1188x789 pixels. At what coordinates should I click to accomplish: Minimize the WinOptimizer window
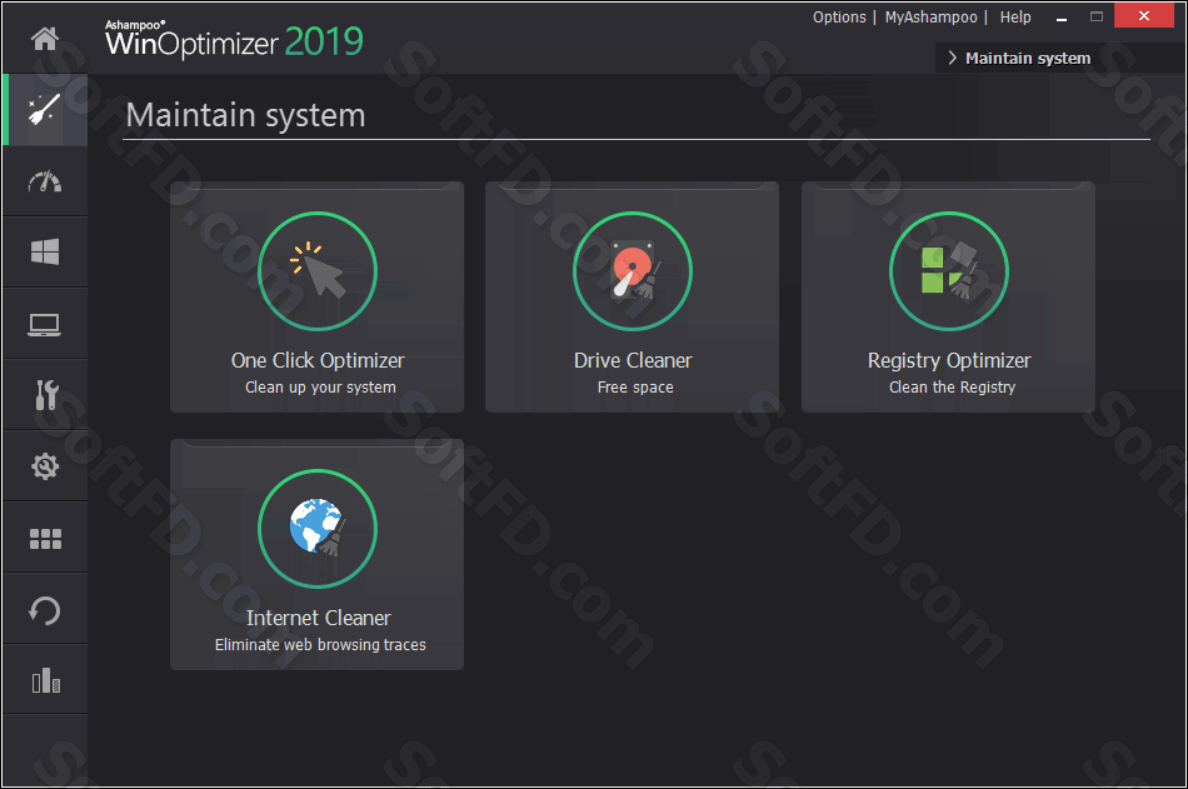click(x=1061, y=17)
